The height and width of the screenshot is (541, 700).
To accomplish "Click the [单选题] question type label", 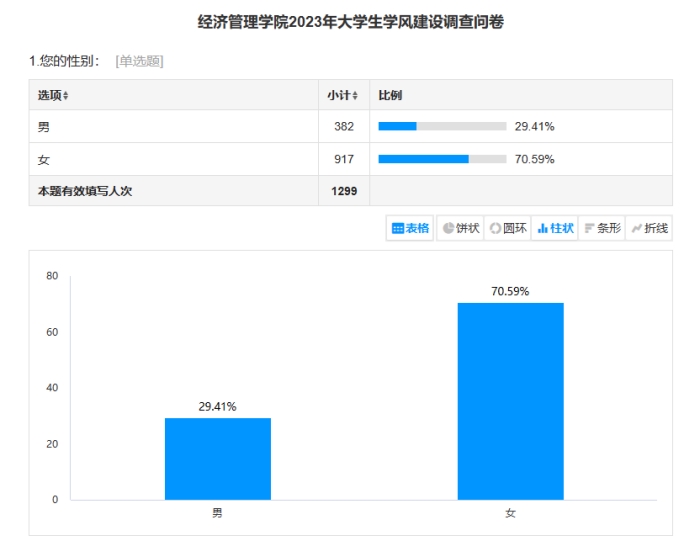I will pos(140,61).
